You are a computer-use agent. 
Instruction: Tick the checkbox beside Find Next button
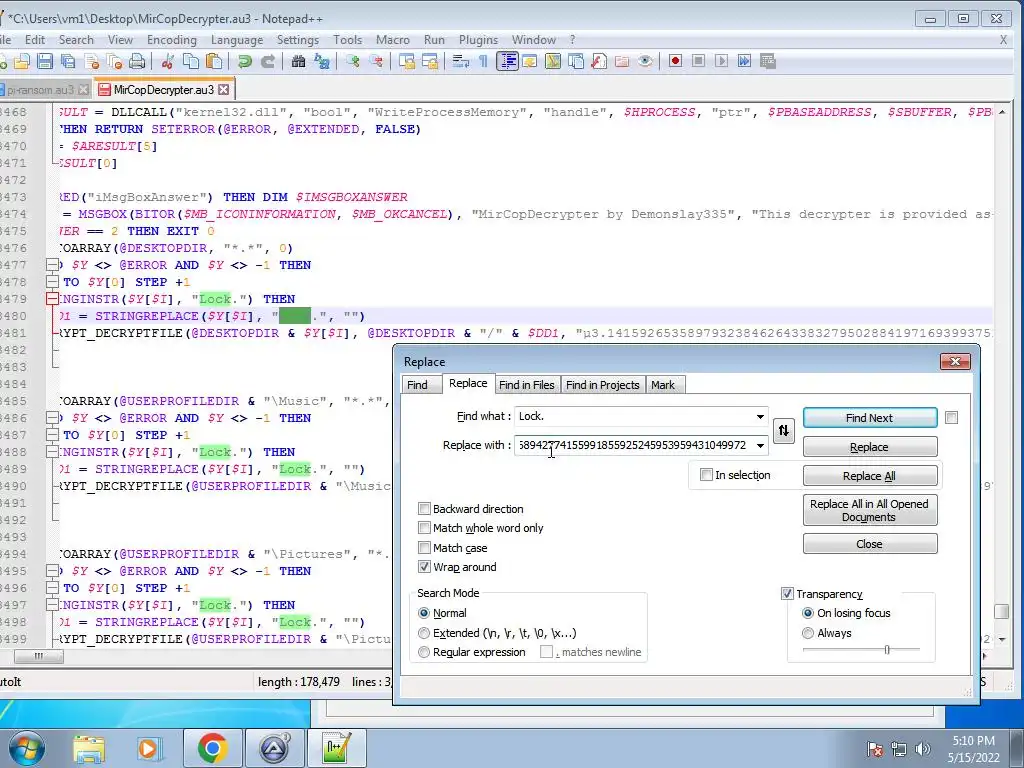(x=952, y=417)
